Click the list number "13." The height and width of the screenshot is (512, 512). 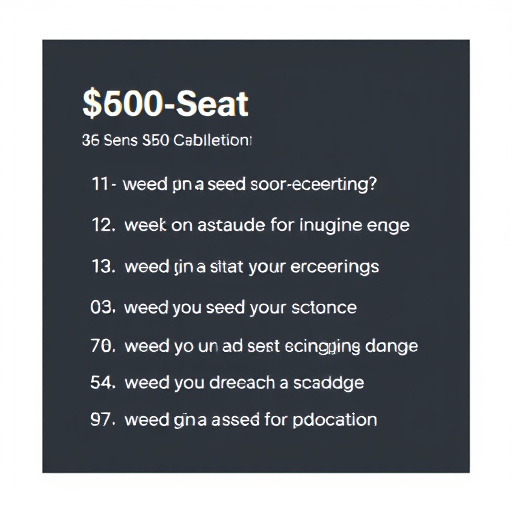coord(104,266)
